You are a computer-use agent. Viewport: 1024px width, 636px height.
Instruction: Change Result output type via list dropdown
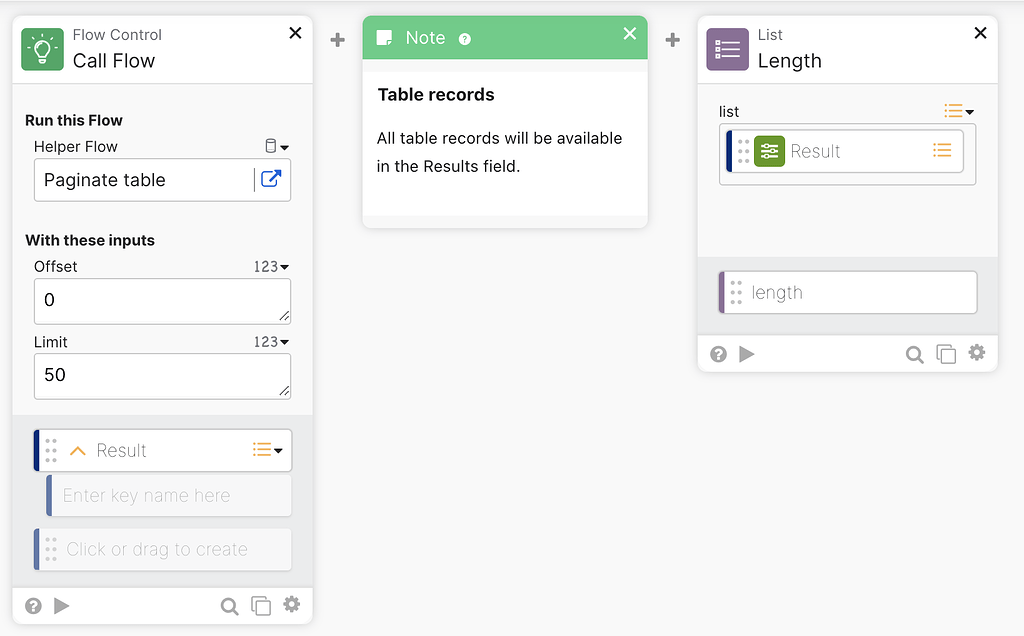(x=267, y=450)
